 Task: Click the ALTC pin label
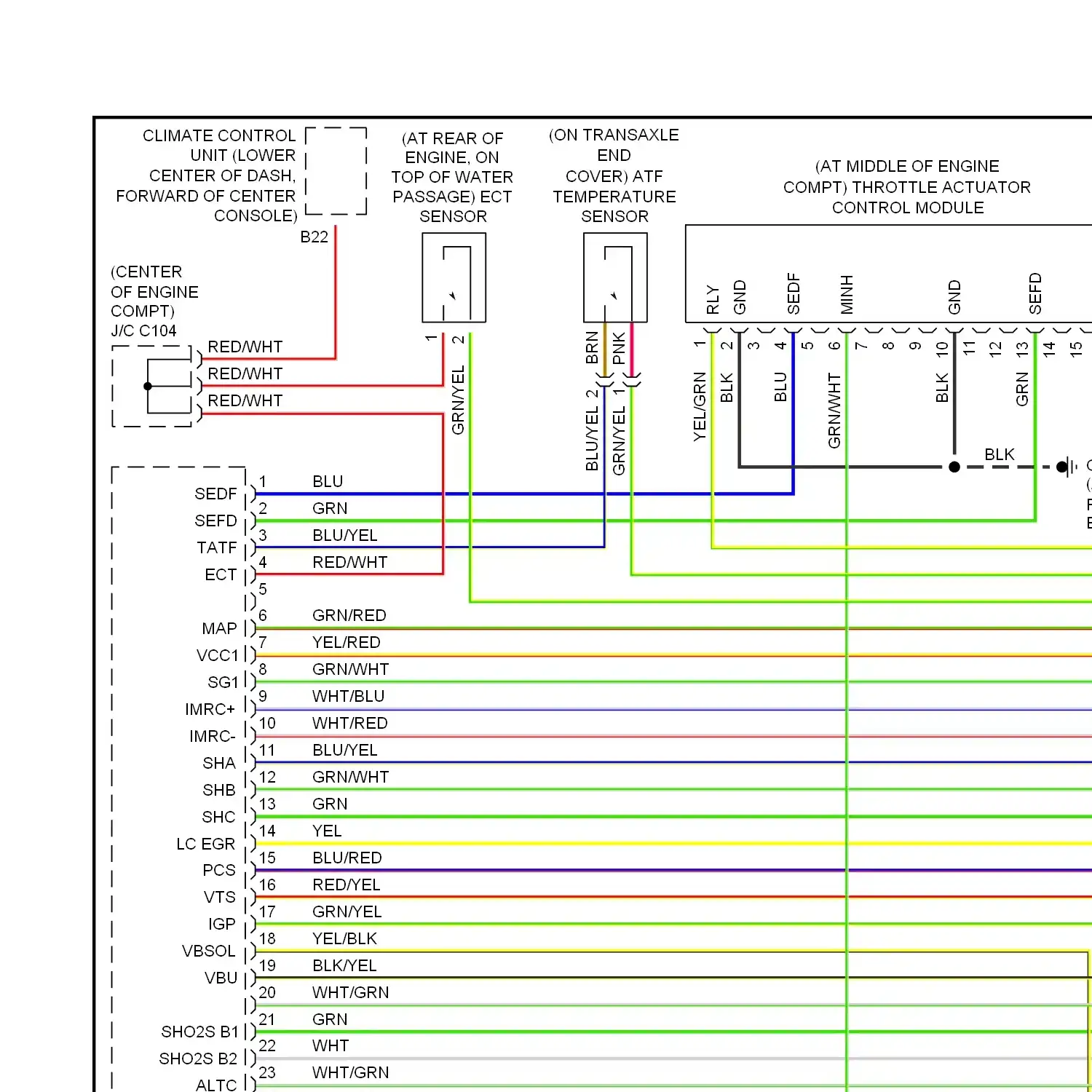tap(216, 1085)
